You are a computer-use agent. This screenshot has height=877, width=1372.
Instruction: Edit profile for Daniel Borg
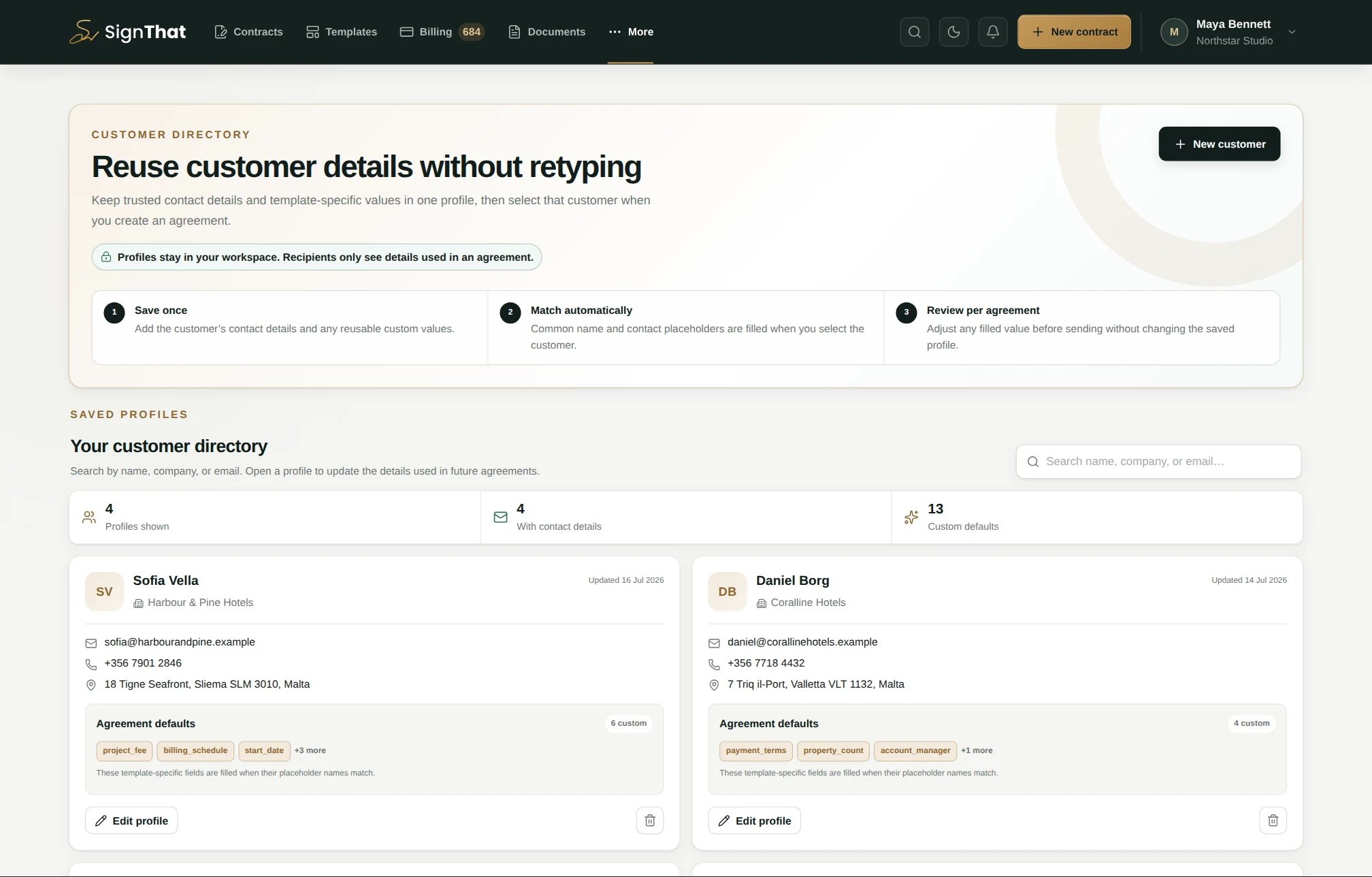754,820
